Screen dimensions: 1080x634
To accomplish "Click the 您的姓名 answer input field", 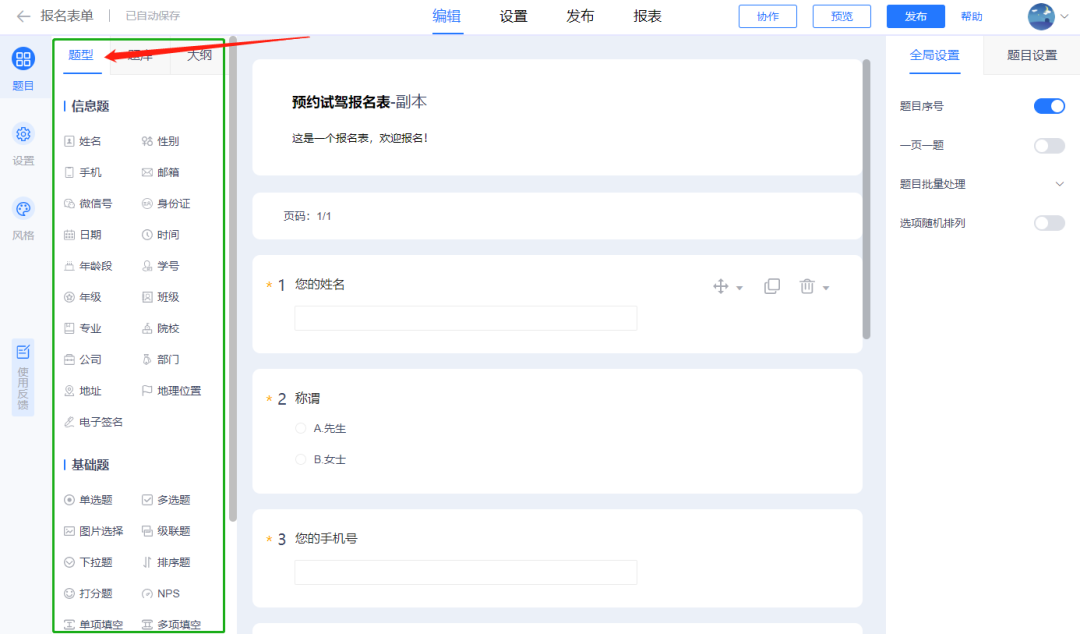I will click(466, 318).
